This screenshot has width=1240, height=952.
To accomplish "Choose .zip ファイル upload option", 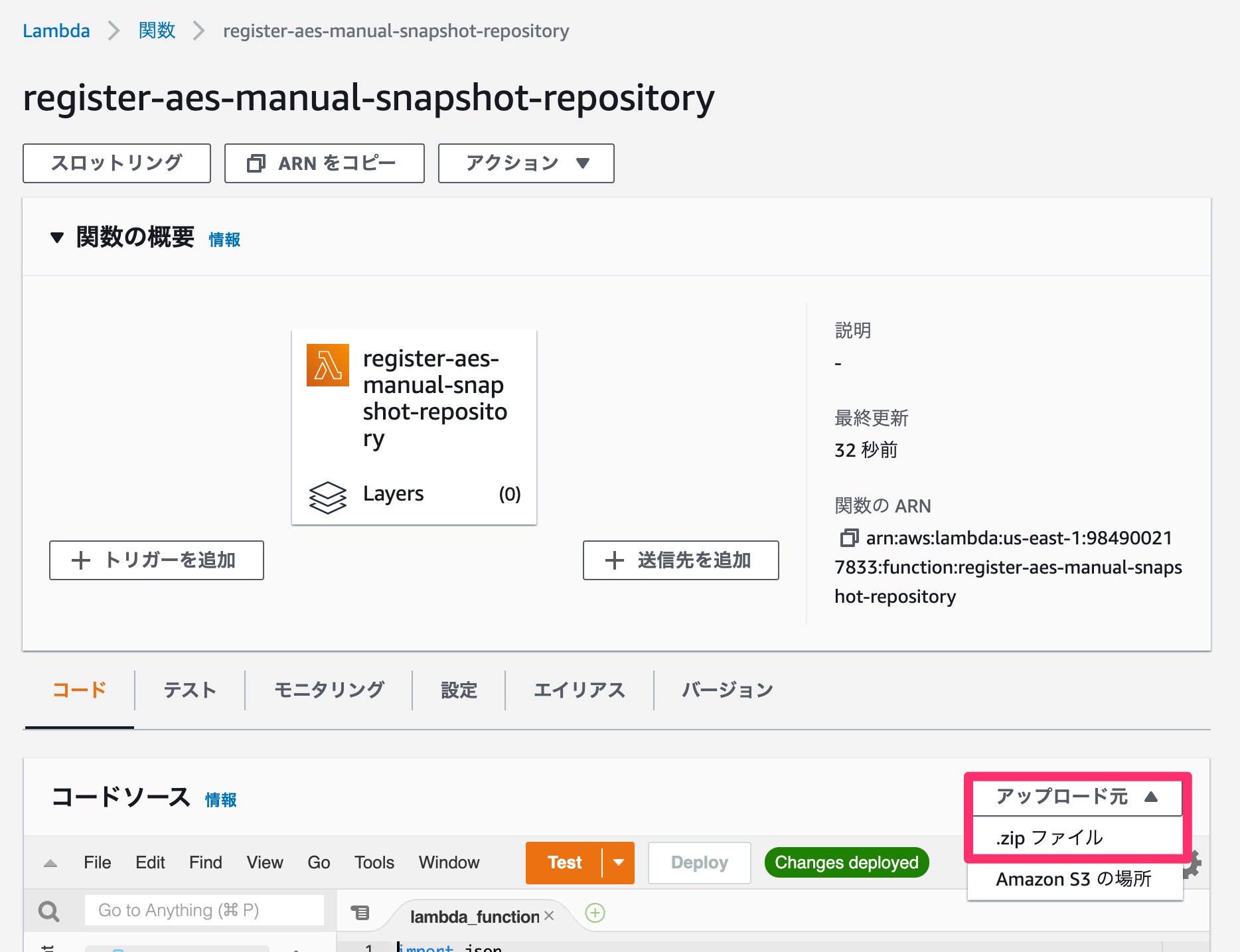I will (x=1075, y=838).
